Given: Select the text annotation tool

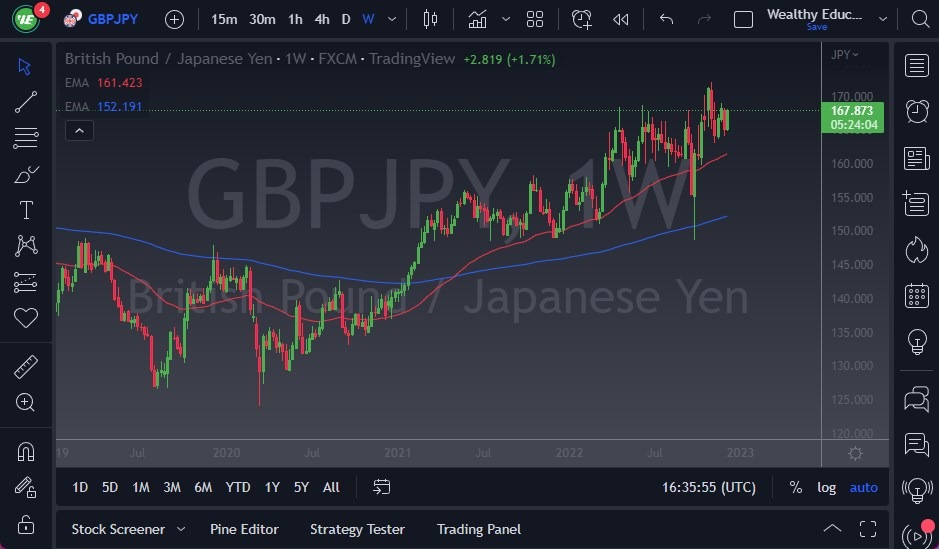Looking at the screenshot, I should pos(26,210).
